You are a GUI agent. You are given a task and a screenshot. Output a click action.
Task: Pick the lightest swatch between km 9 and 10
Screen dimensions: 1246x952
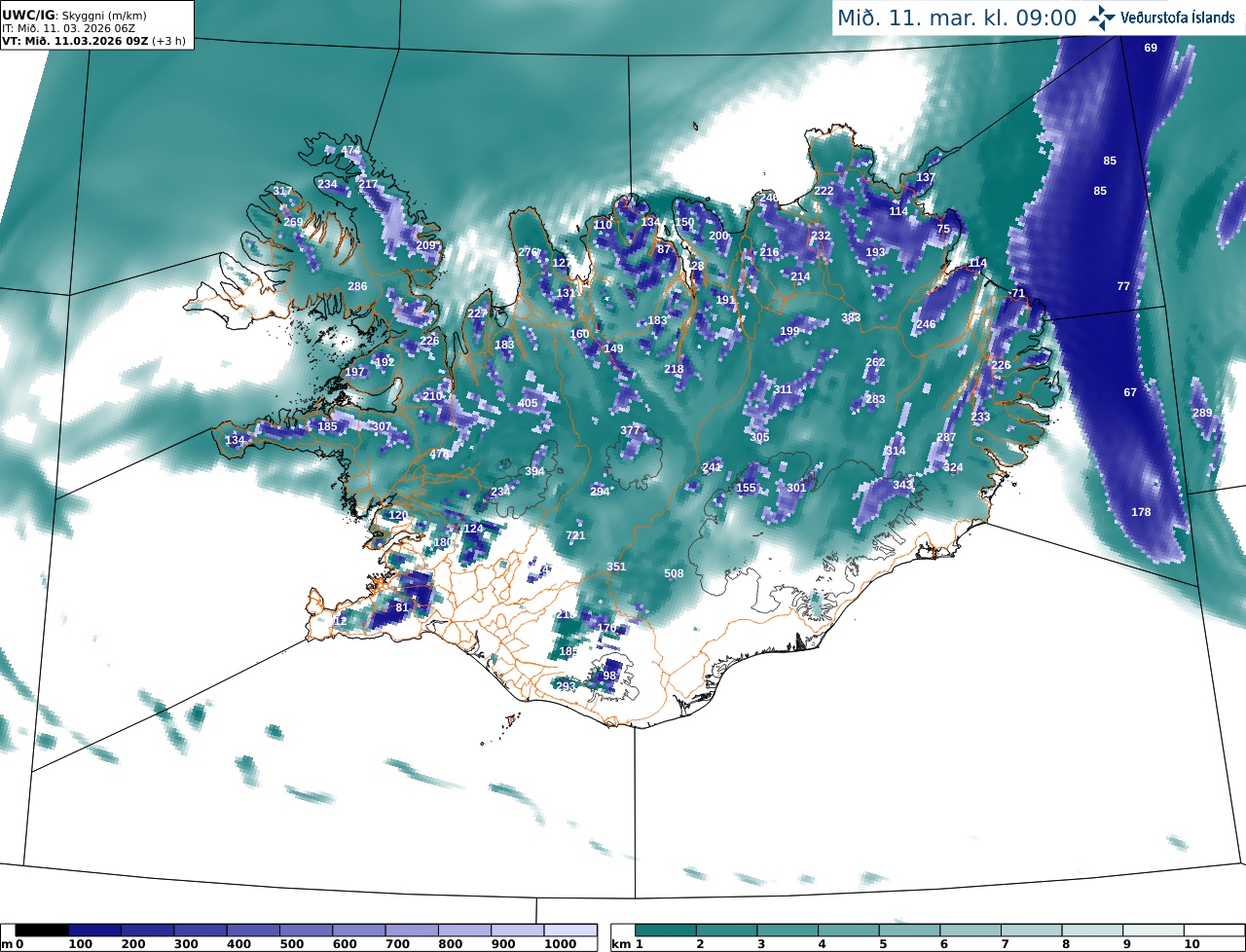pyautogui.click(x=1154, y=931)
